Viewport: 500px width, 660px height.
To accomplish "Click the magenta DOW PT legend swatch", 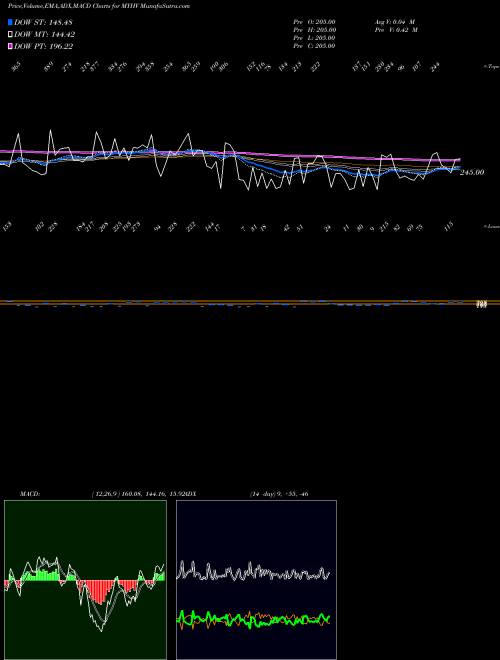I will pyautogui.click(x=11, y=46).
